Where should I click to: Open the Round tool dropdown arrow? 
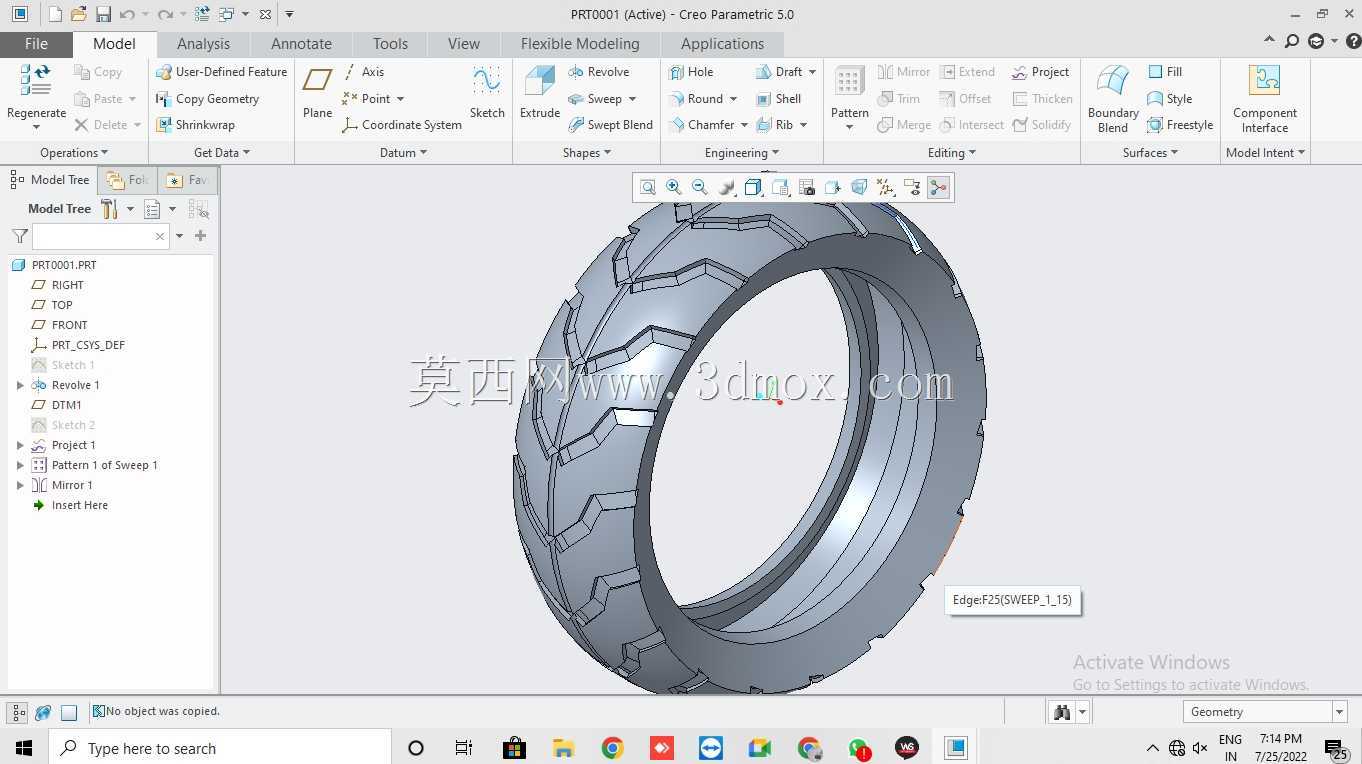[733, 99]
